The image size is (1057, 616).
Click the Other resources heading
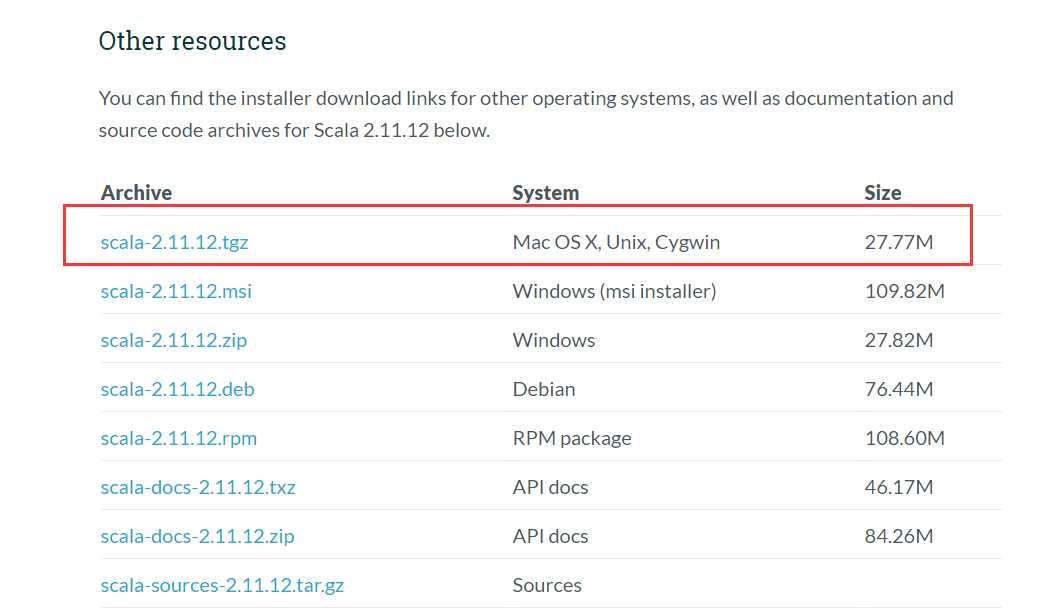[192, 41]
